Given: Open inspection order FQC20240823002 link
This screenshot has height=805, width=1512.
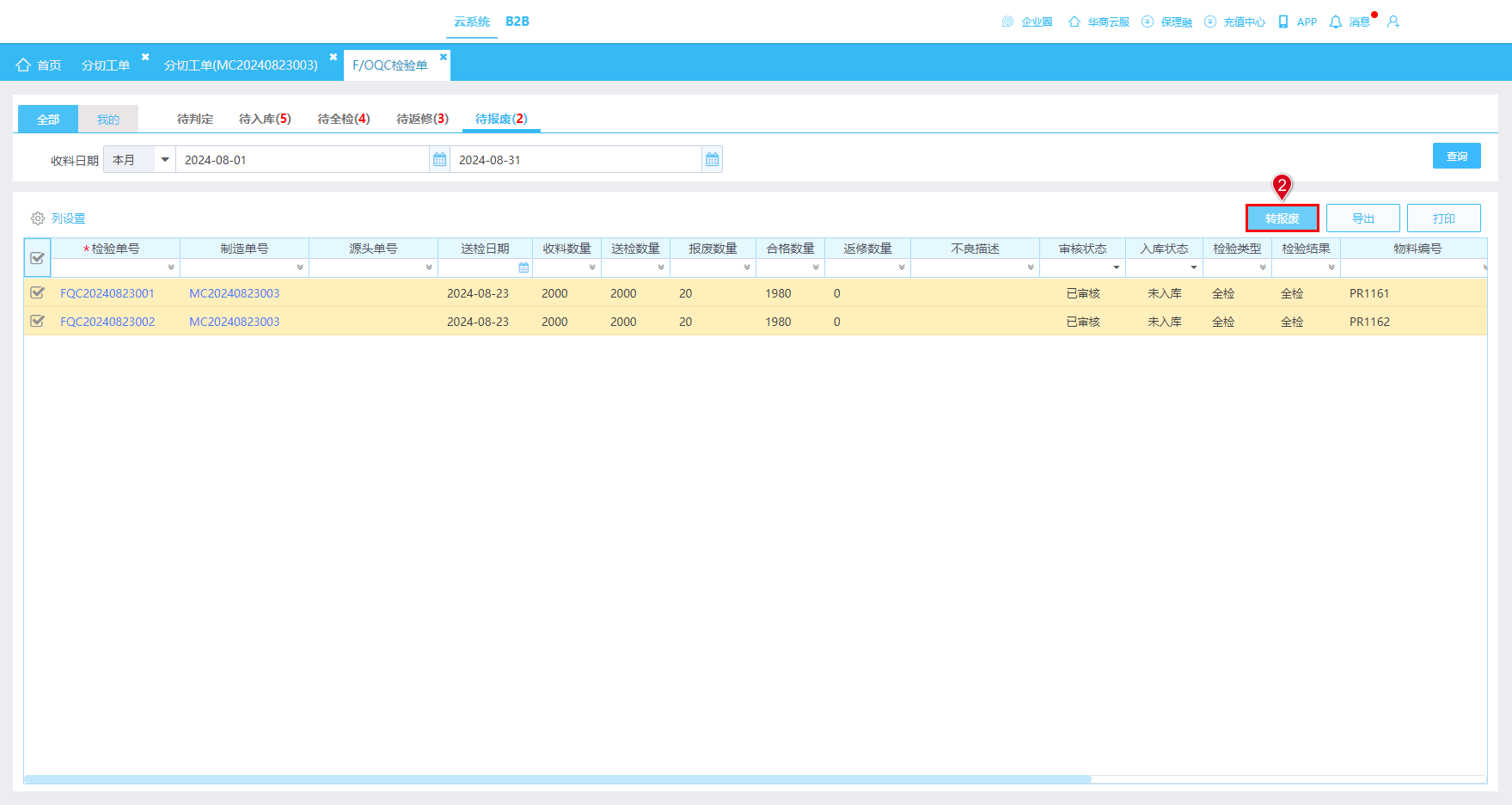Looking at the screenshot, I should tap(107, 322).
